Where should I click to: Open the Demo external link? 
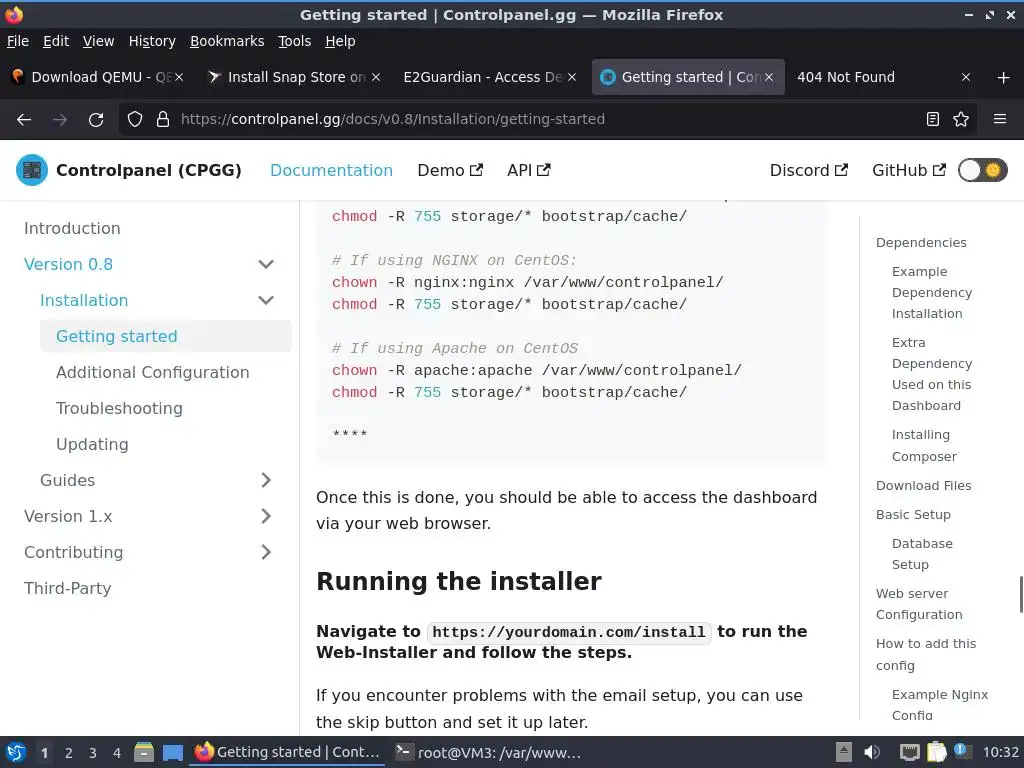451,170
